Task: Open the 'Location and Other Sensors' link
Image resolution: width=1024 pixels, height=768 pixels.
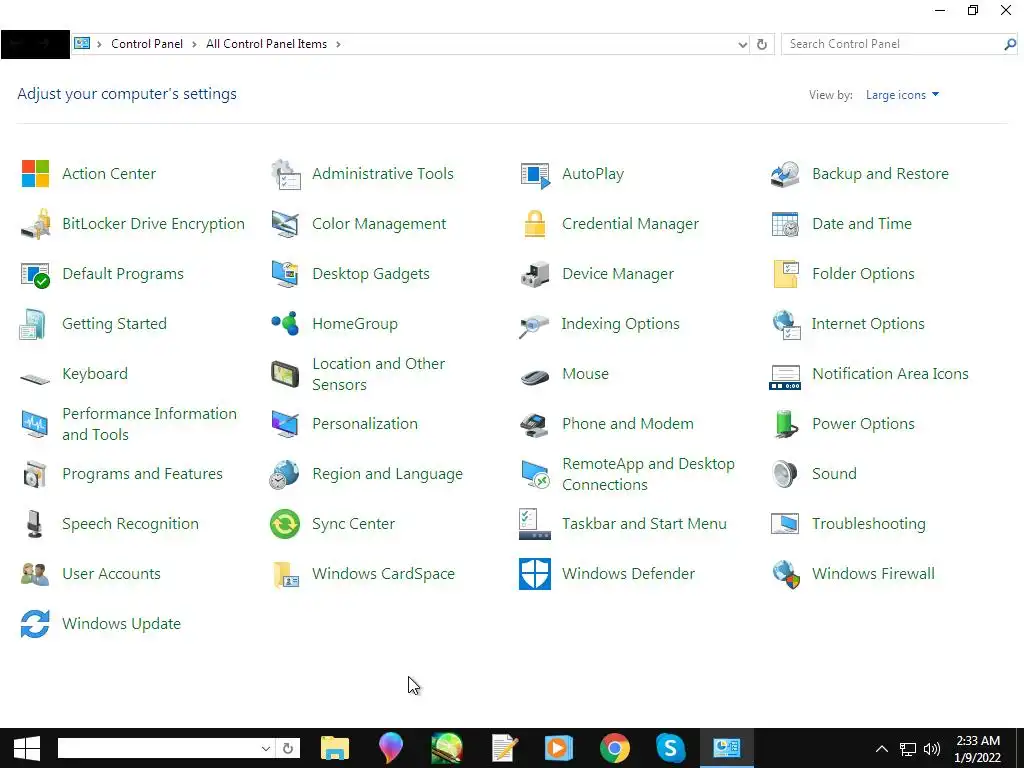Action: [378, 374]
